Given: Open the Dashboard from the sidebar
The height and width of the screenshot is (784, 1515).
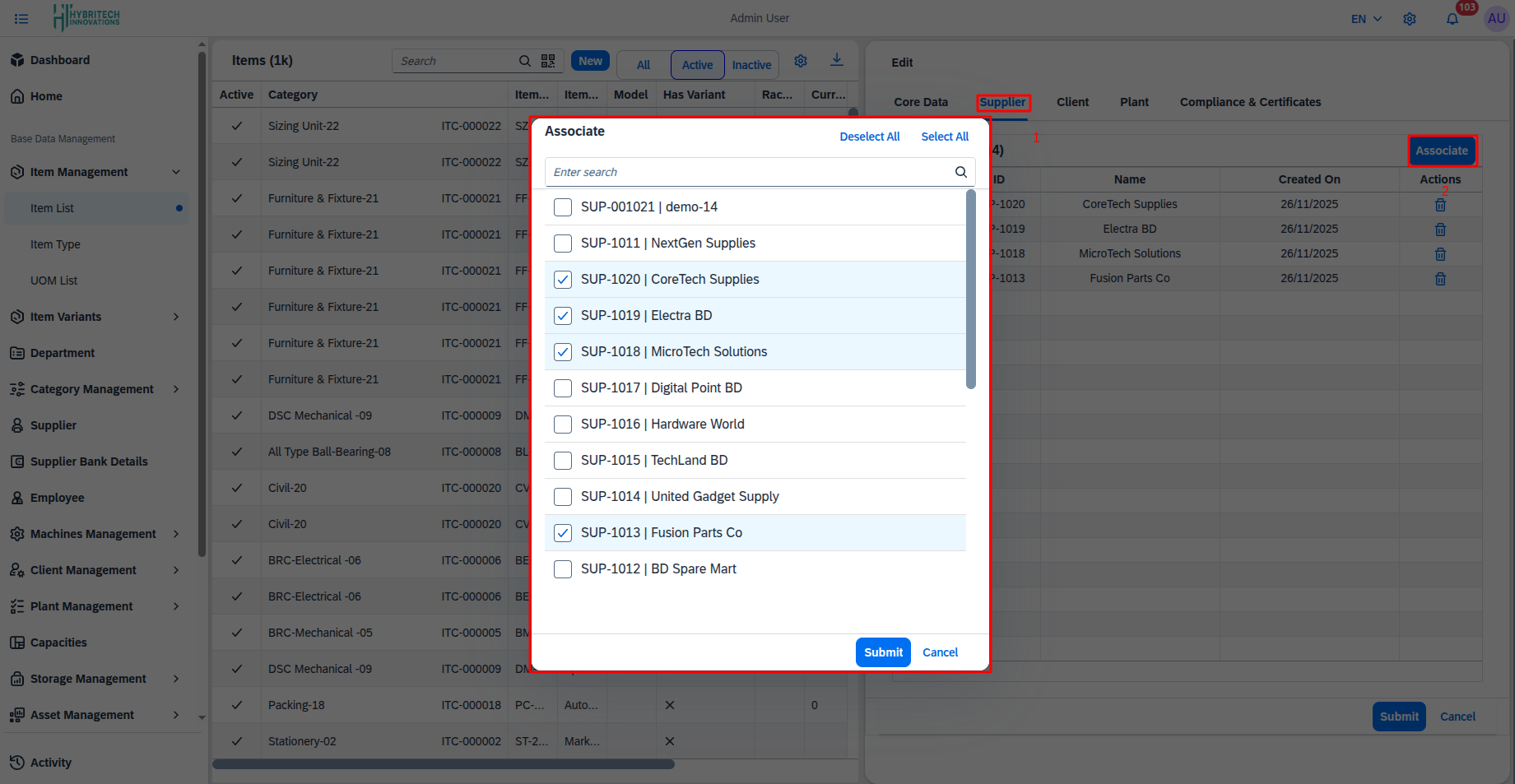Looking at the screenshot, I should pyautogui.click(x=59, y=59).
